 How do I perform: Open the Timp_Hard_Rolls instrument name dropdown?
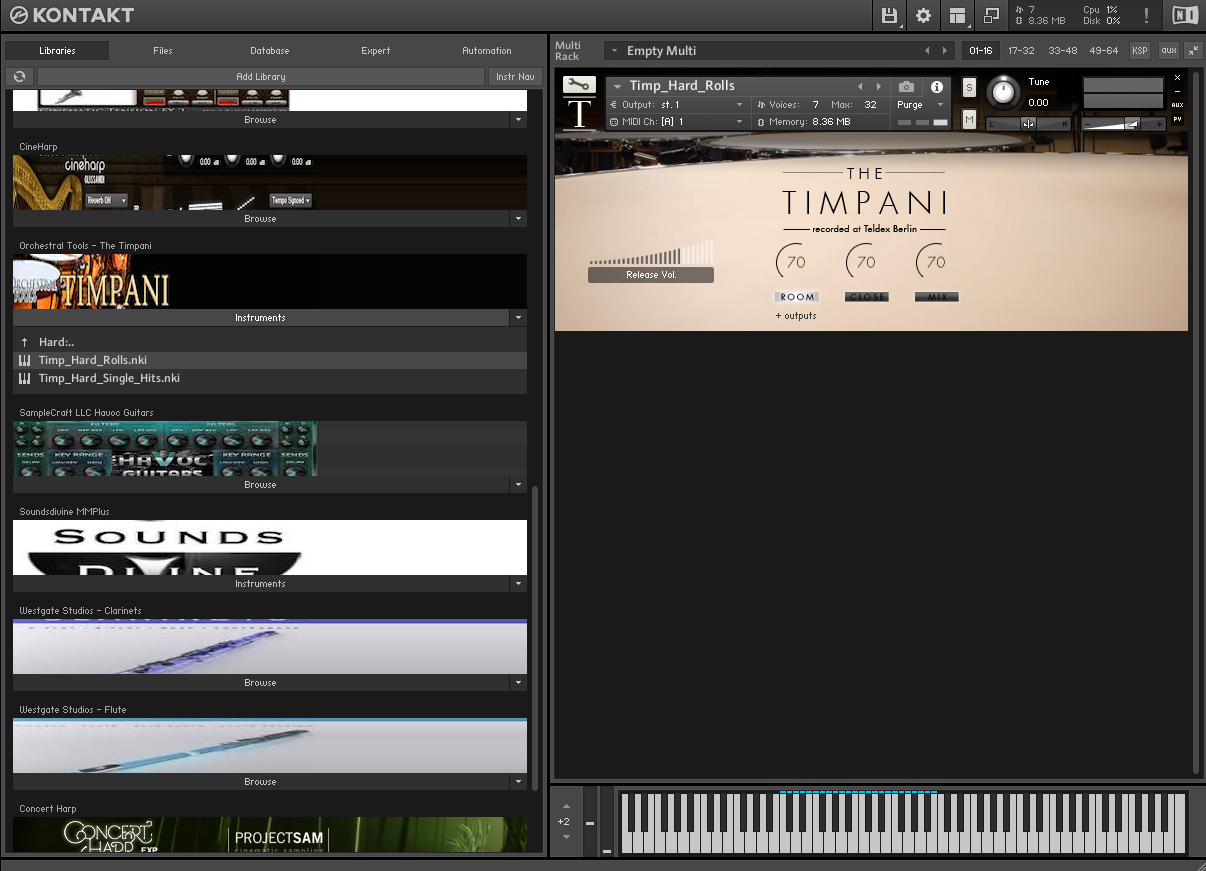(x=618, y=86)
